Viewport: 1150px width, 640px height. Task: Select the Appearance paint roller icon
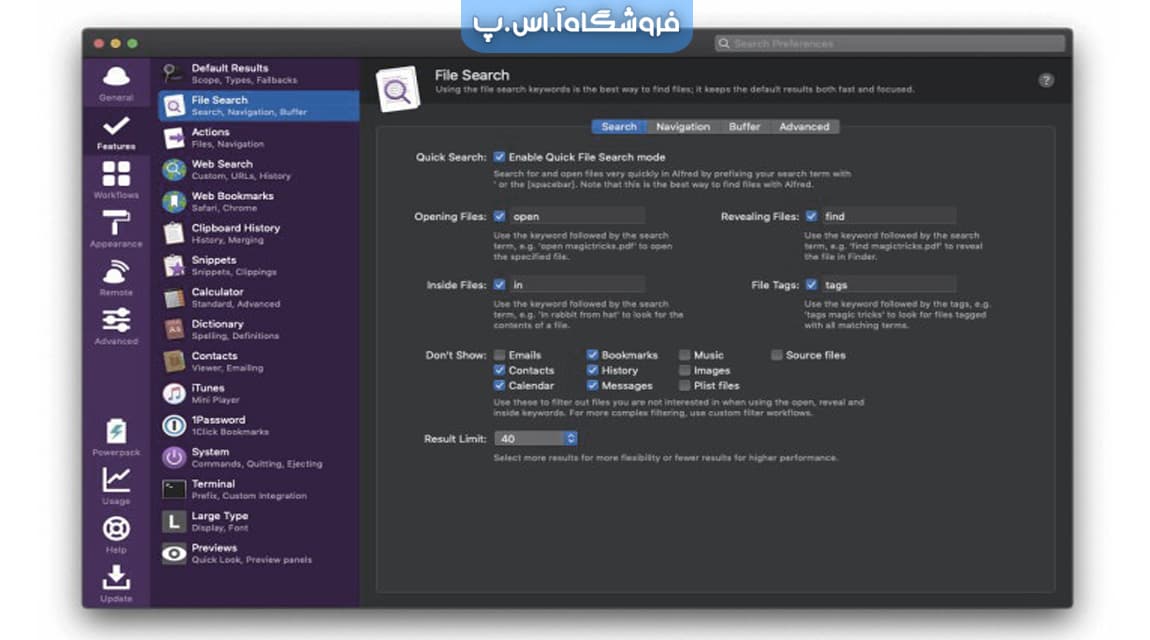pyautogui.click(x=116, y=224)
